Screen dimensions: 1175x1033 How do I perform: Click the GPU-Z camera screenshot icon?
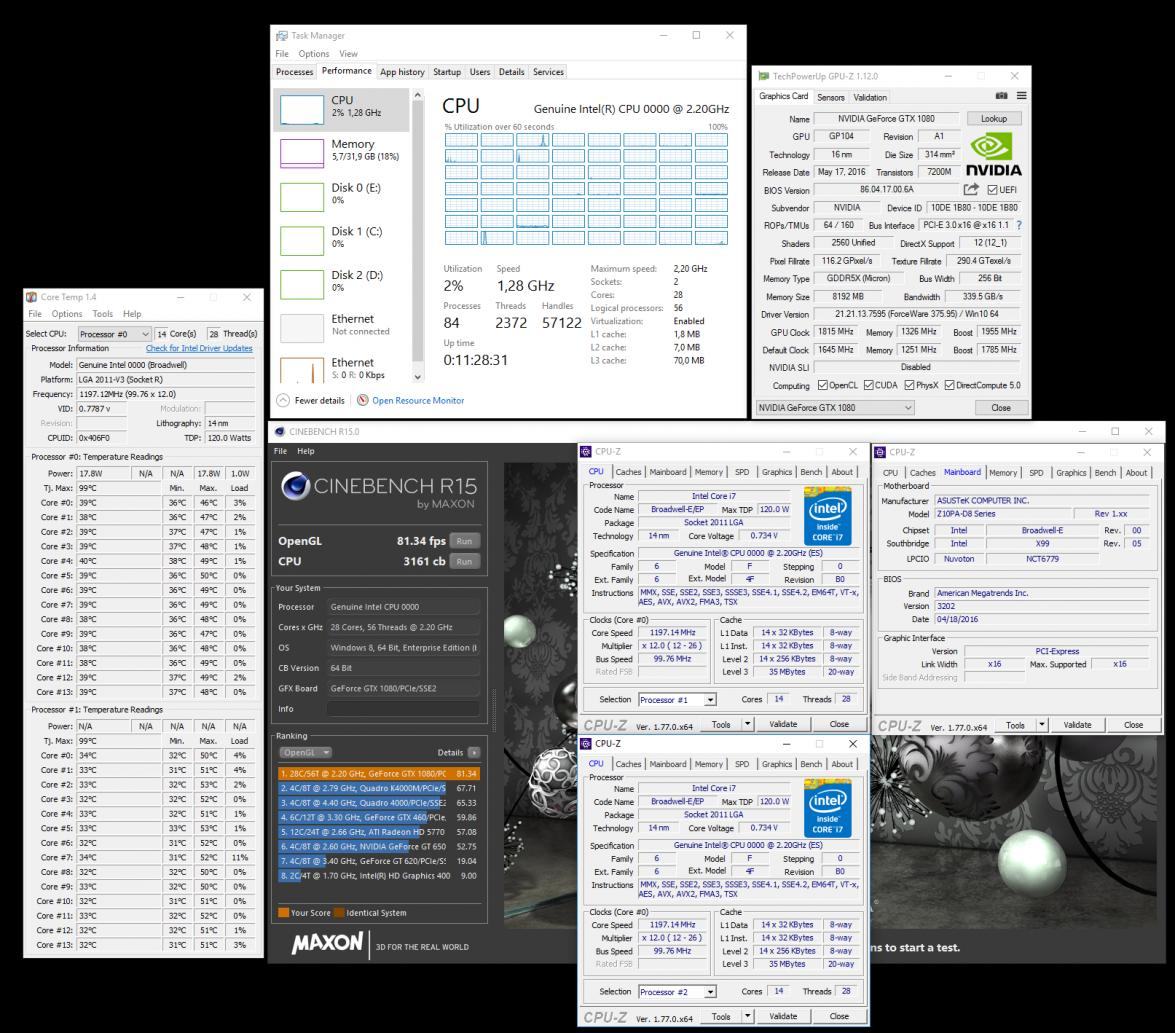[x=1002, y=96]
